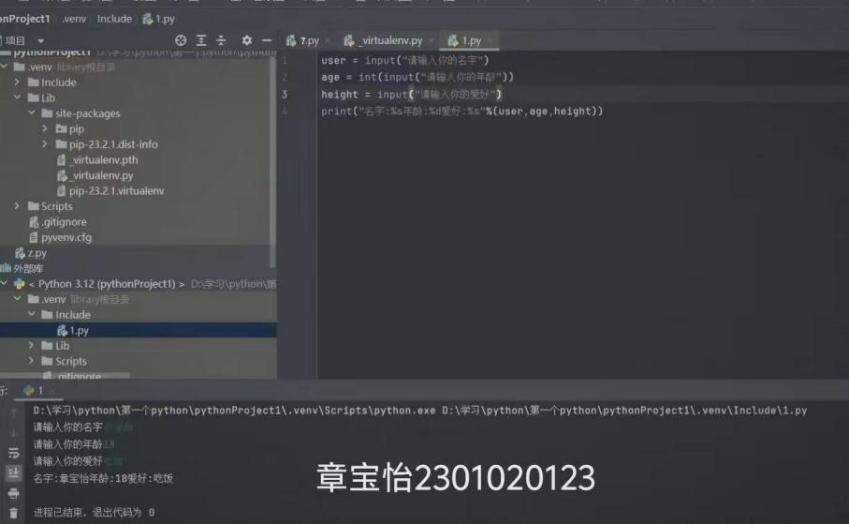Viewport: 849px width, 524px height.
Task: Collapse the Lib folder under .venv
Action: (18, 98)
